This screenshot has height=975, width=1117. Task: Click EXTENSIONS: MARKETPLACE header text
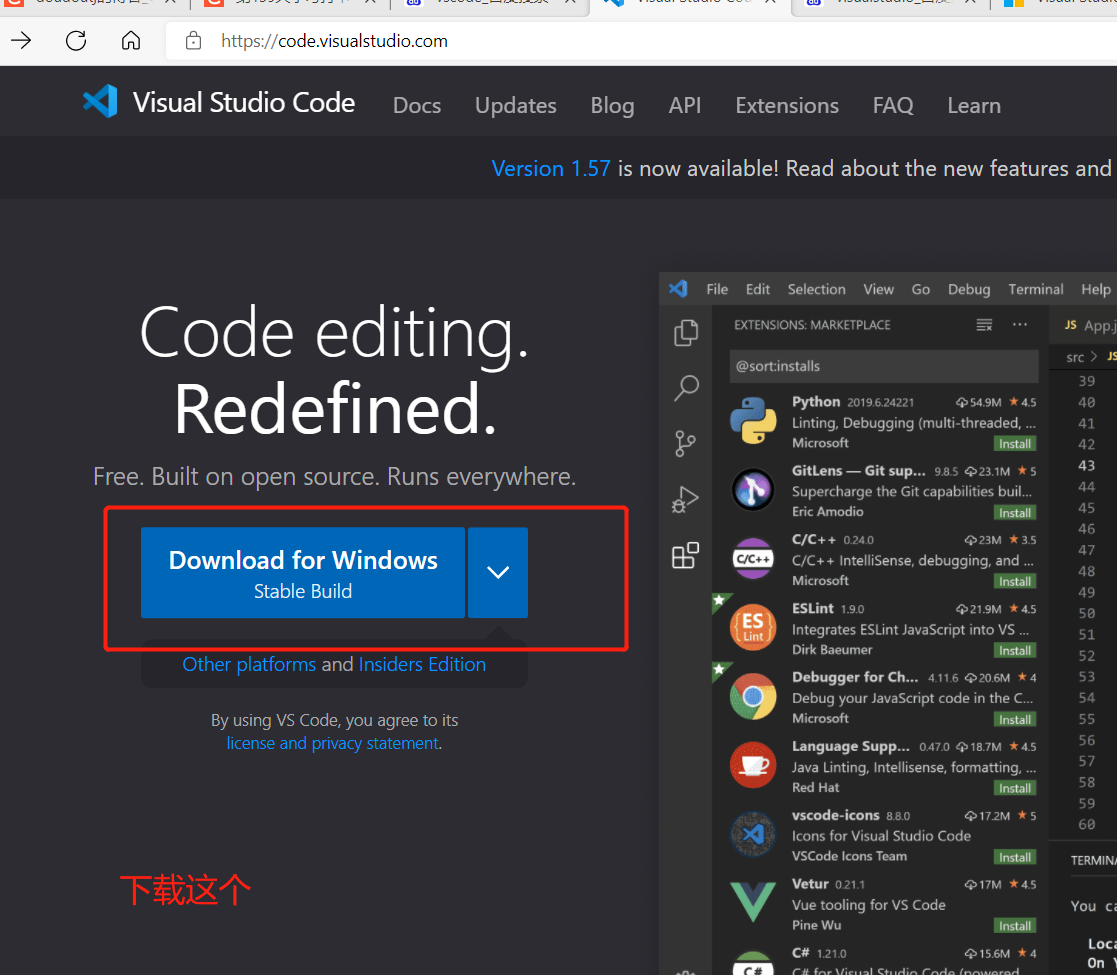click(812, 325)
